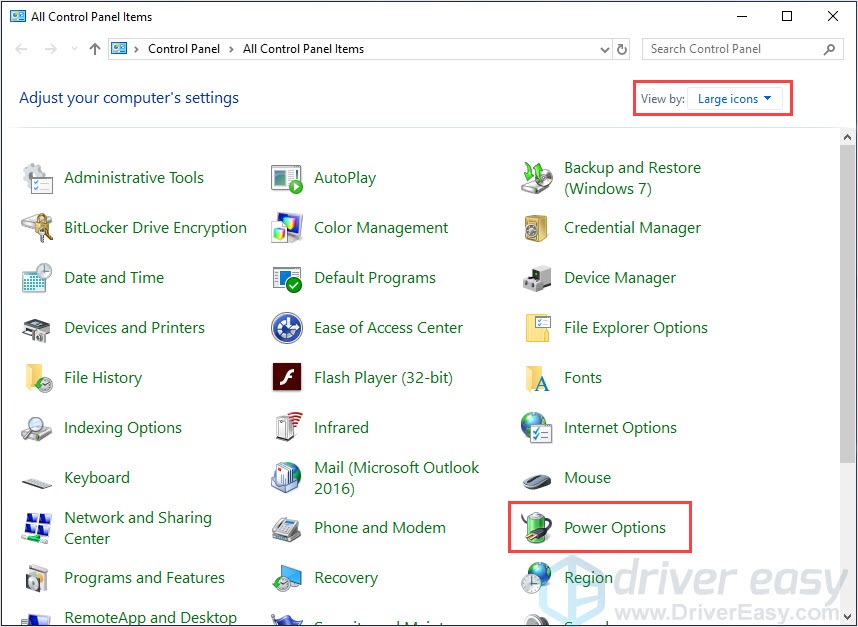Expand the address bar history dropdown arrow
858x627 pixels.
point(605,49)
